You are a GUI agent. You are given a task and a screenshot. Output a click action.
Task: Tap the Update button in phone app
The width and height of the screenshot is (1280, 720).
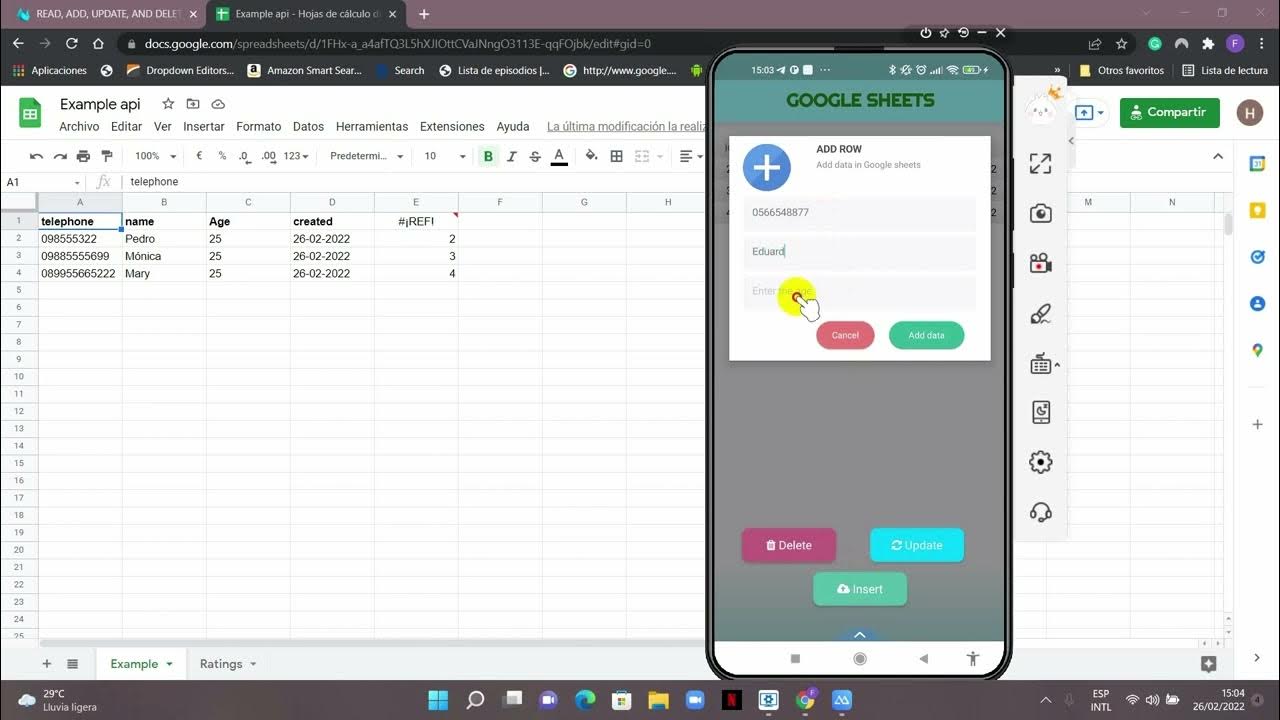click(x=917, y=545)
